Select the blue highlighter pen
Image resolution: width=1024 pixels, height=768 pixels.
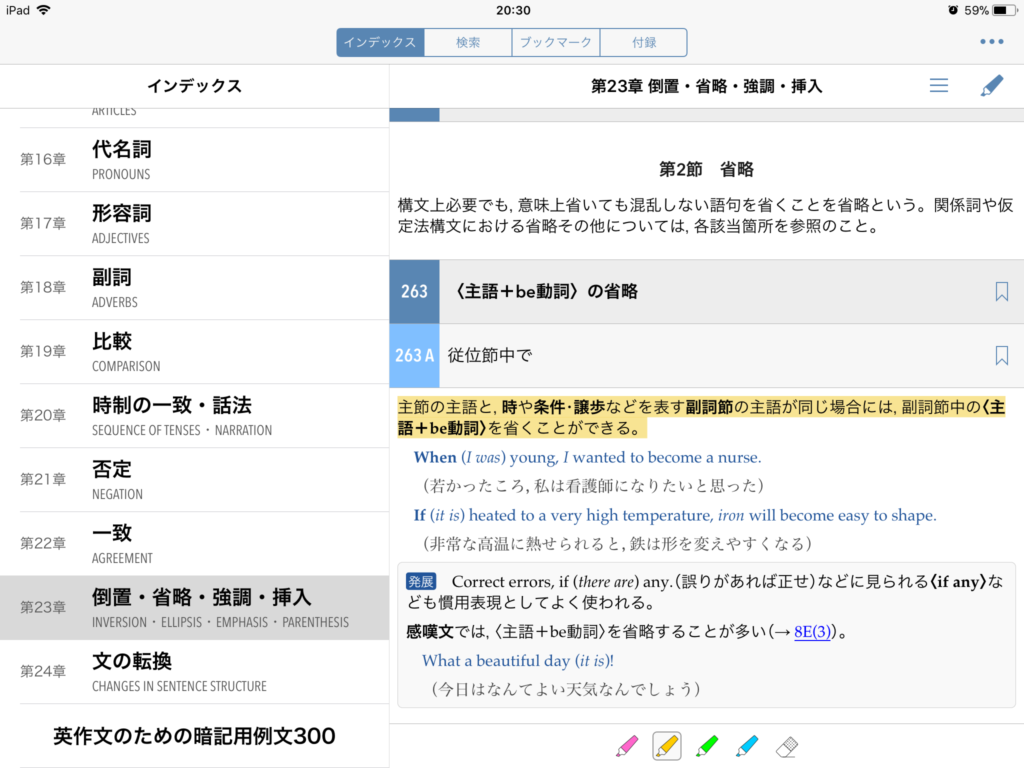point(747,745)
